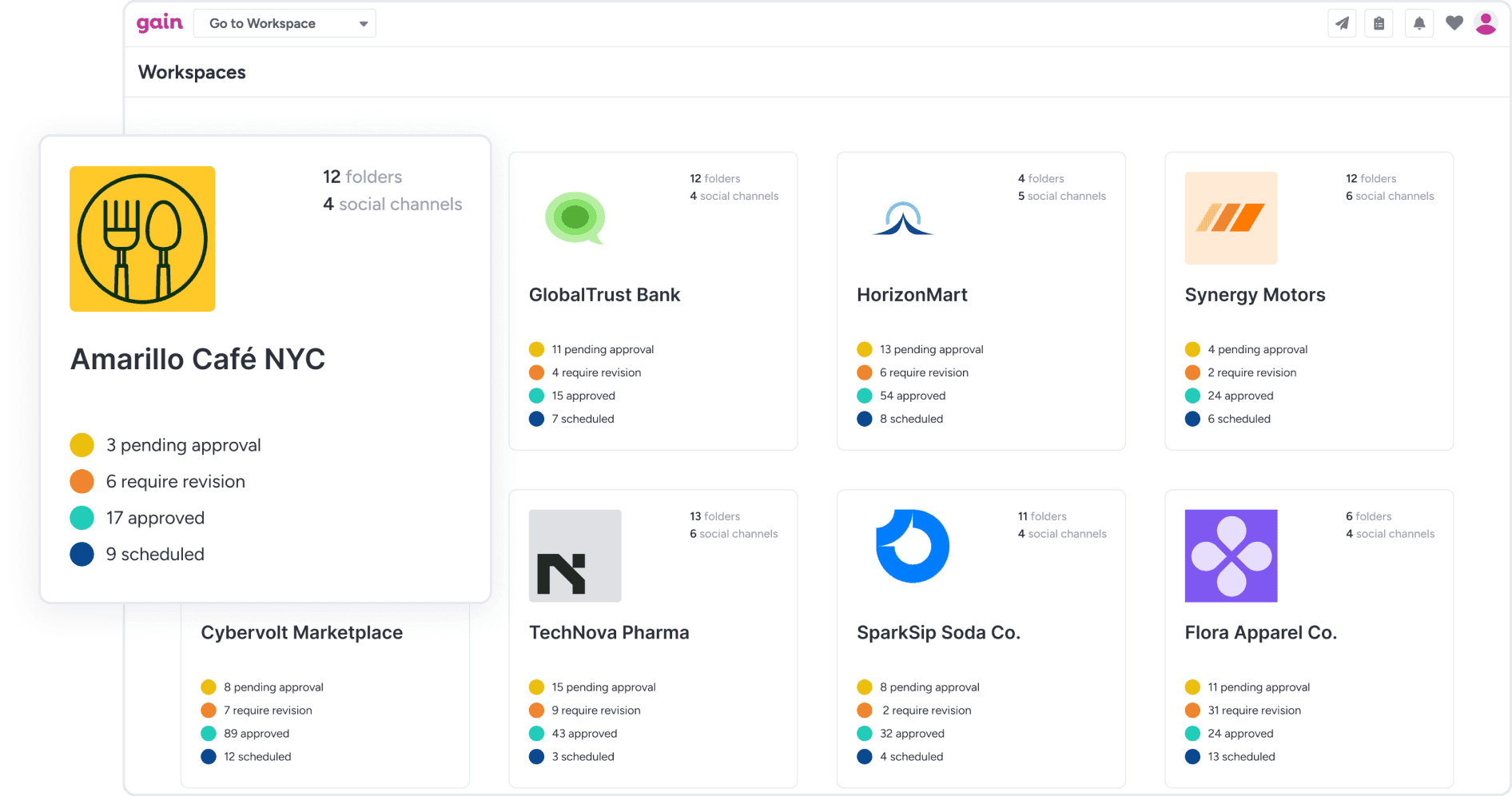1512x796 pixels.
Task: Open notifications bell icon
Action: [1418, 23]
